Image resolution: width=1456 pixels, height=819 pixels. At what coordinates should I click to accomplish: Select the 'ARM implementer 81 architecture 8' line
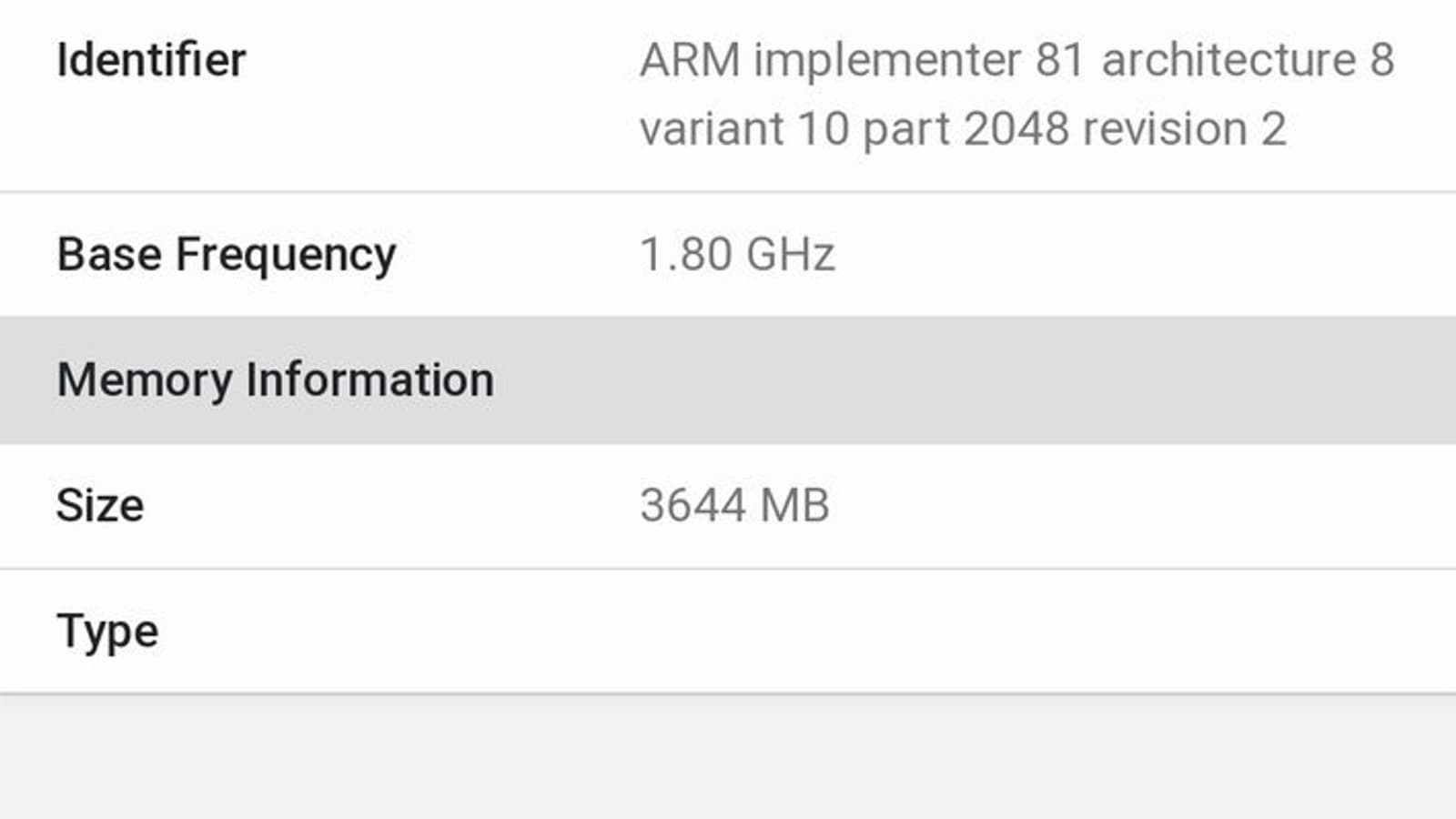pos(1016,61)
